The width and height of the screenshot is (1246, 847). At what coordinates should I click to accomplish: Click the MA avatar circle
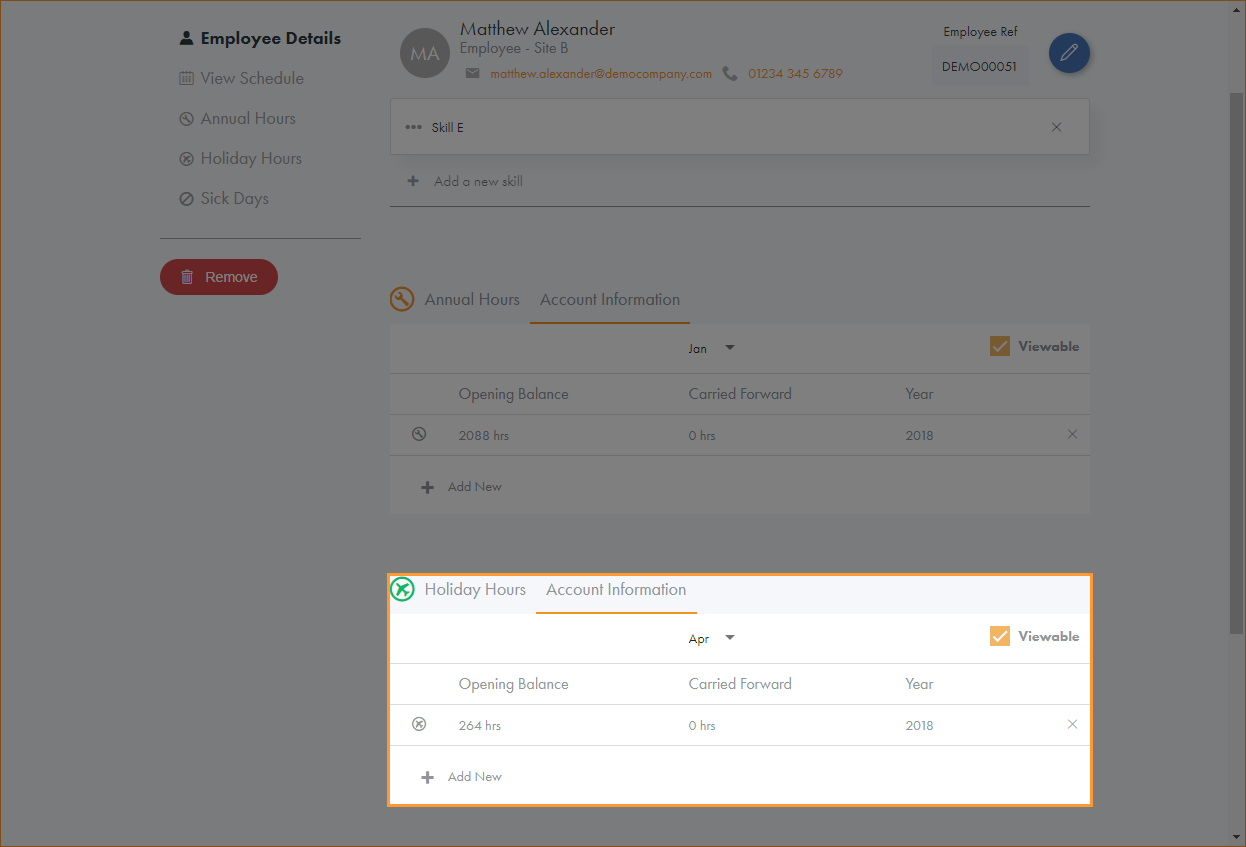(x=425, y=54)
